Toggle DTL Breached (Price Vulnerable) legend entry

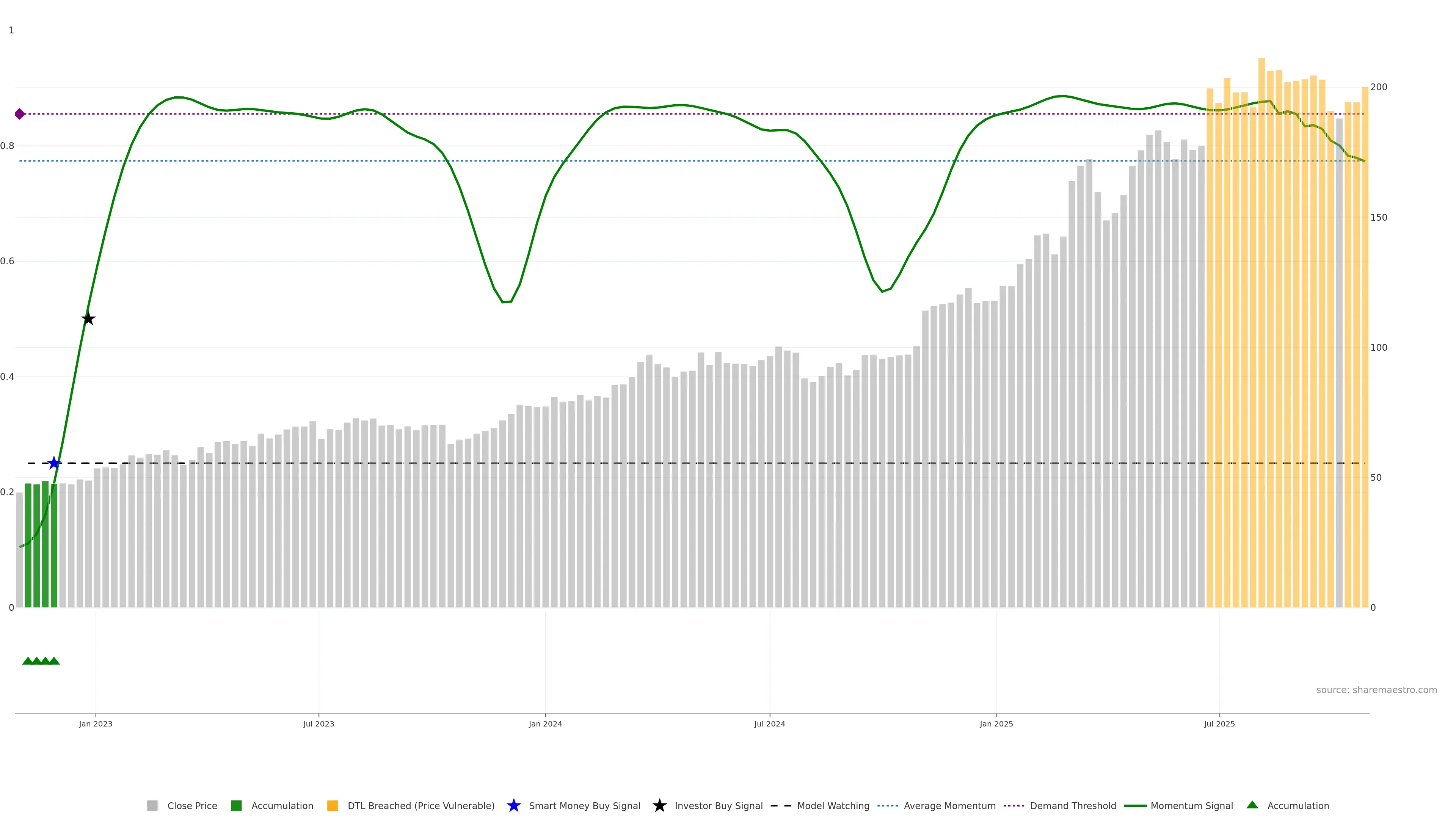tap(420, 805)
